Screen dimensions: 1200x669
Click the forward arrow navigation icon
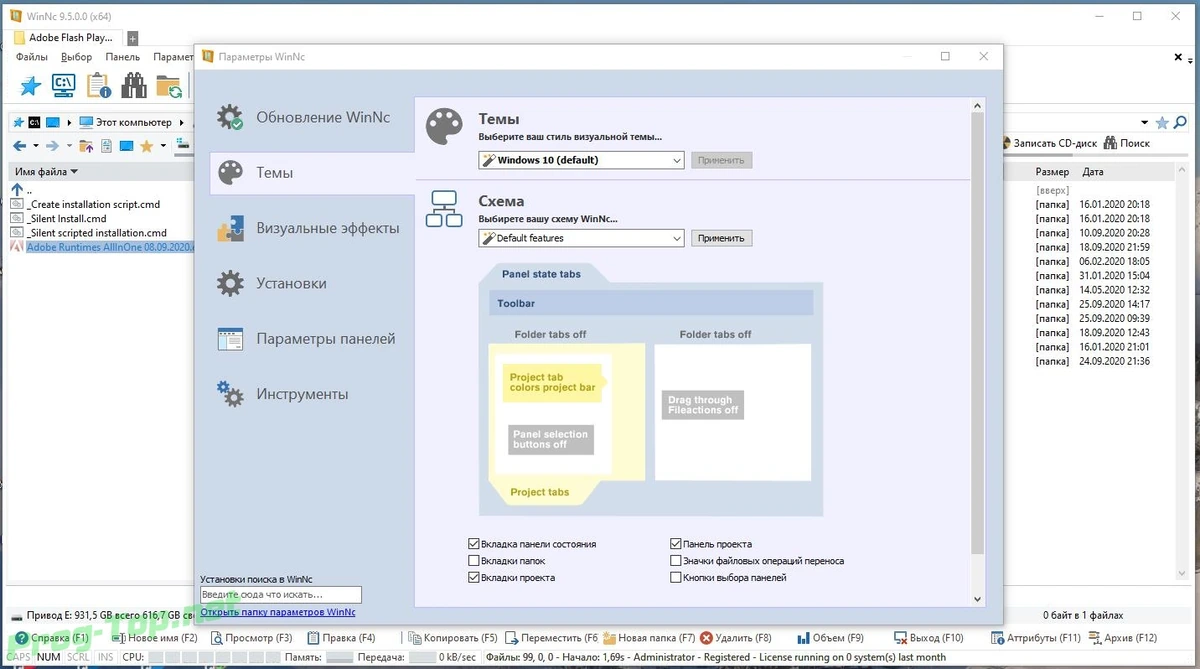[x=54, y=146]
